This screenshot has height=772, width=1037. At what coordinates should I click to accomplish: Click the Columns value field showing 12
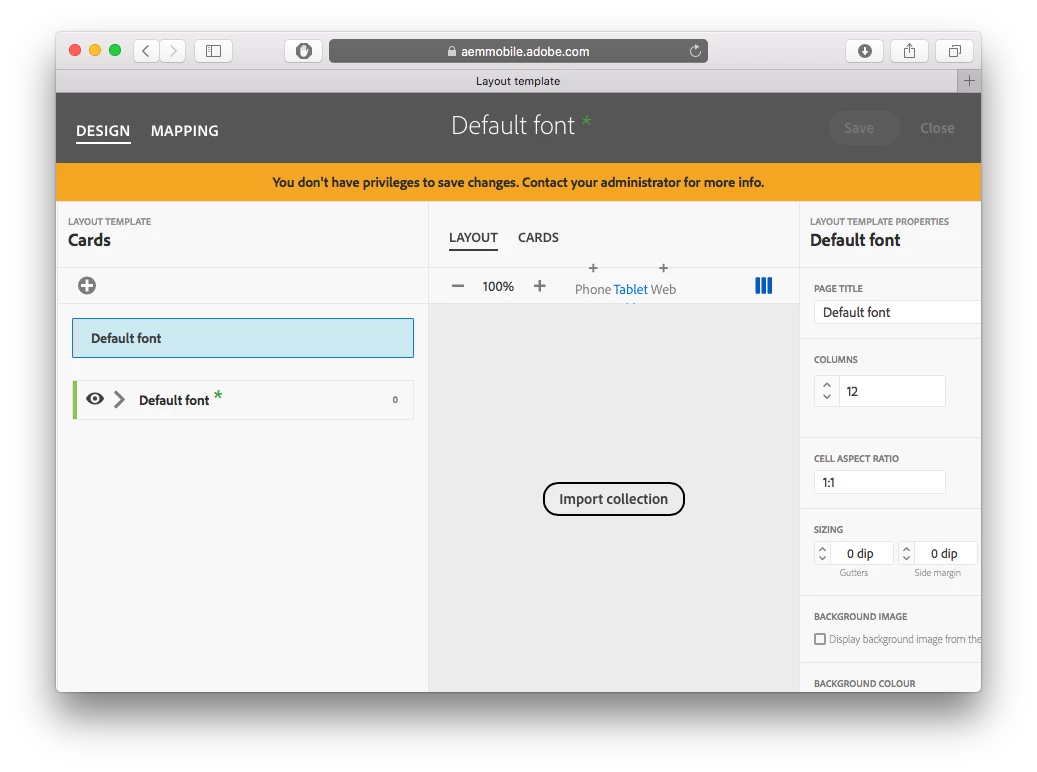coord(892,391)
